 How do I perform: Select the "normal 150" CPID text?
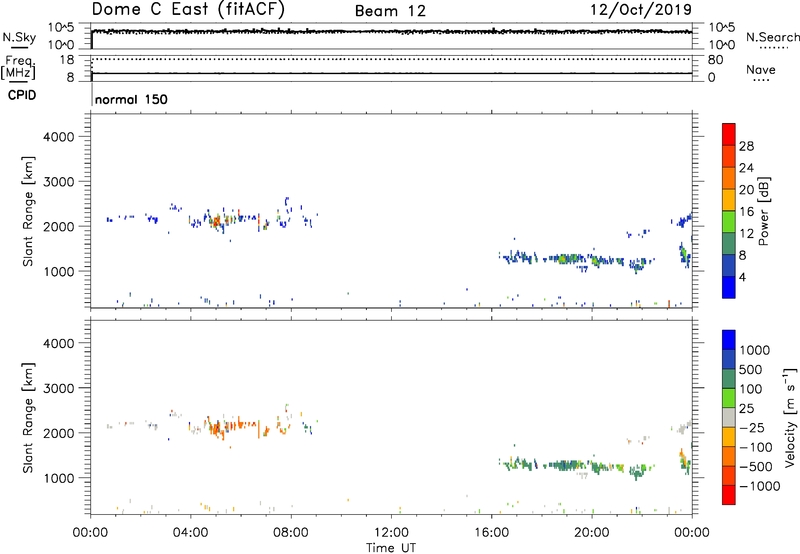click(131, 99)
